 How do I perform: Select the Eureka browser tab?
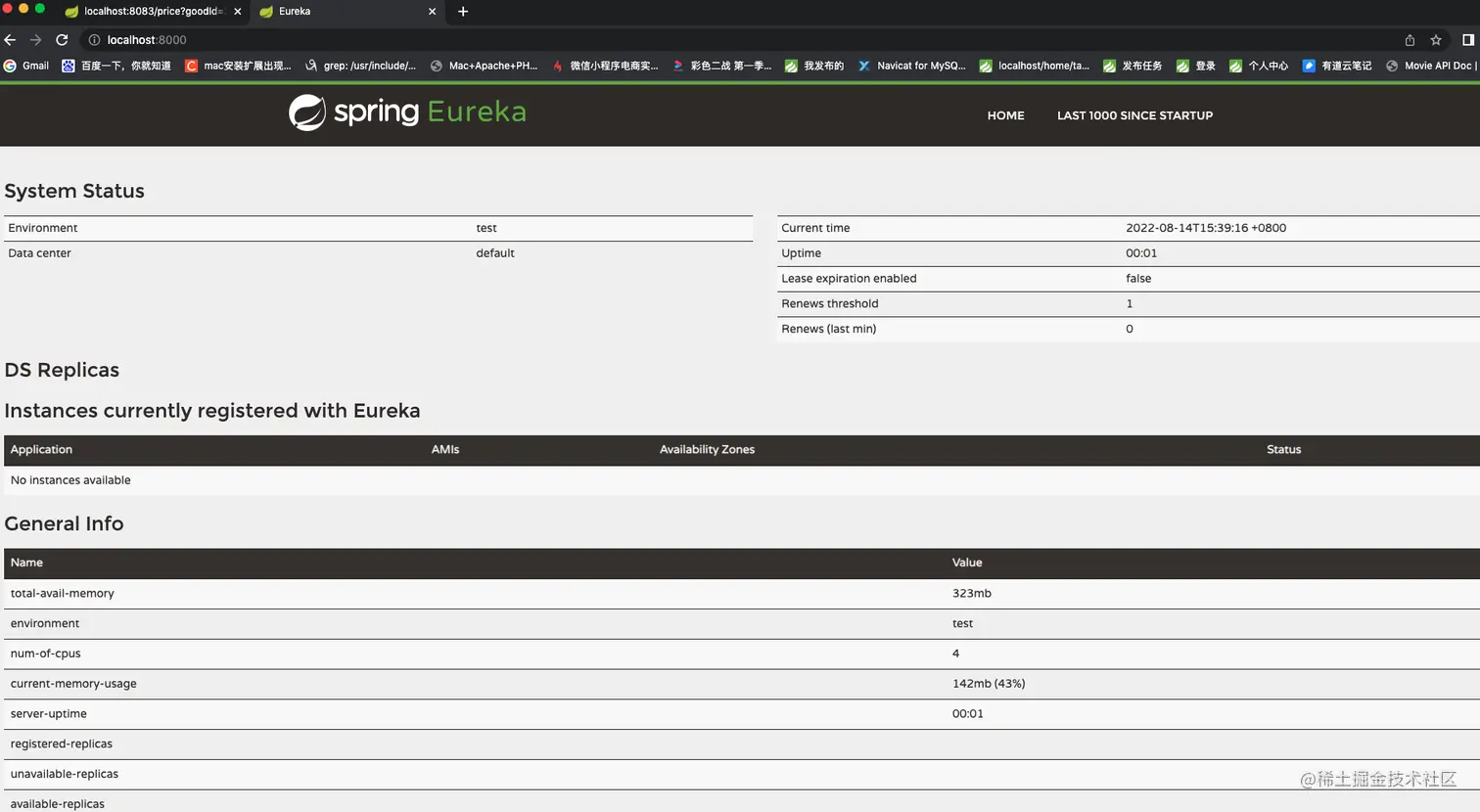(x=347, y=12)
